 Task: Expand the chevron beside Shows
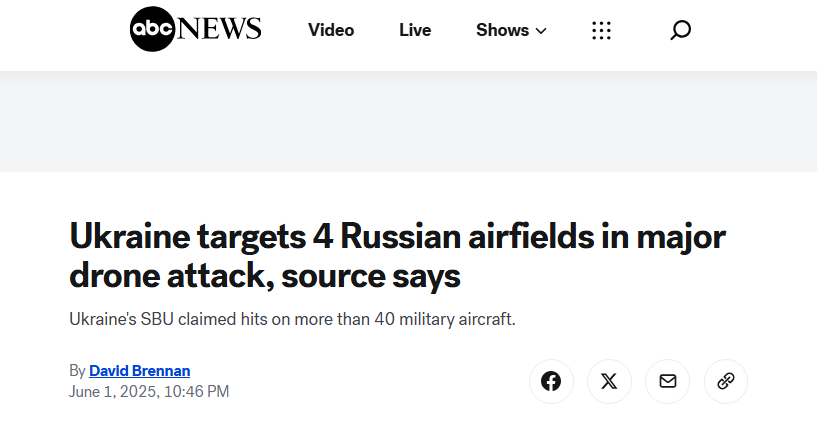coord(541,31)
